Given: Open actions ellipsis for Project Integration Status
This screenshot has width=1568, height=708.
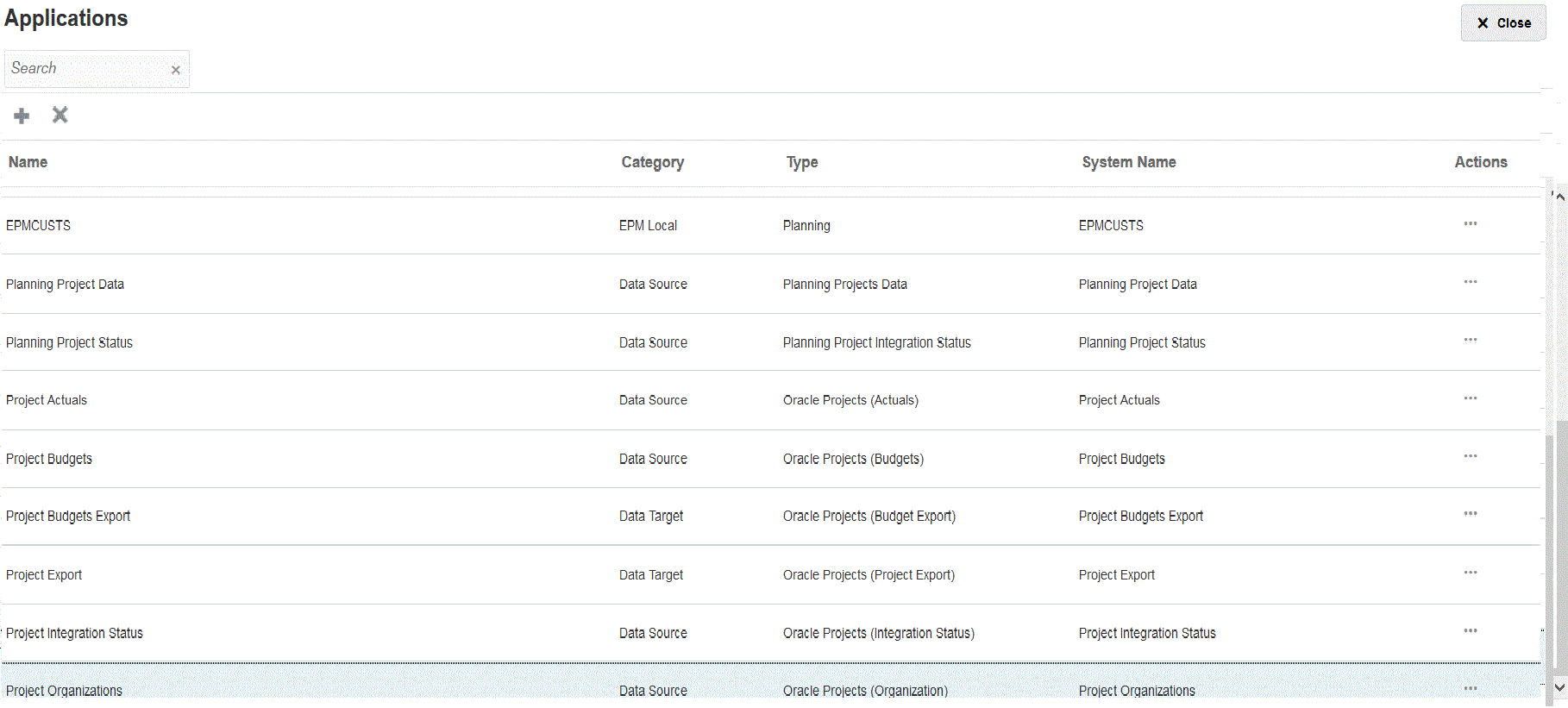Looking at the screenshot, I should [x=1470, y=631].
